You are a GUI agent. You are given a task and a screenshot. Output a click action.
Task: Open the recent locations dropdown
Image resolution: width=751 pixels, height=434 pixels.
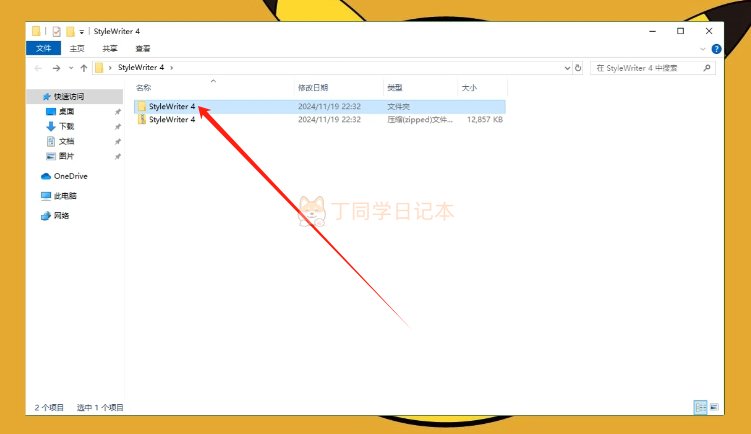click(71, 68)
